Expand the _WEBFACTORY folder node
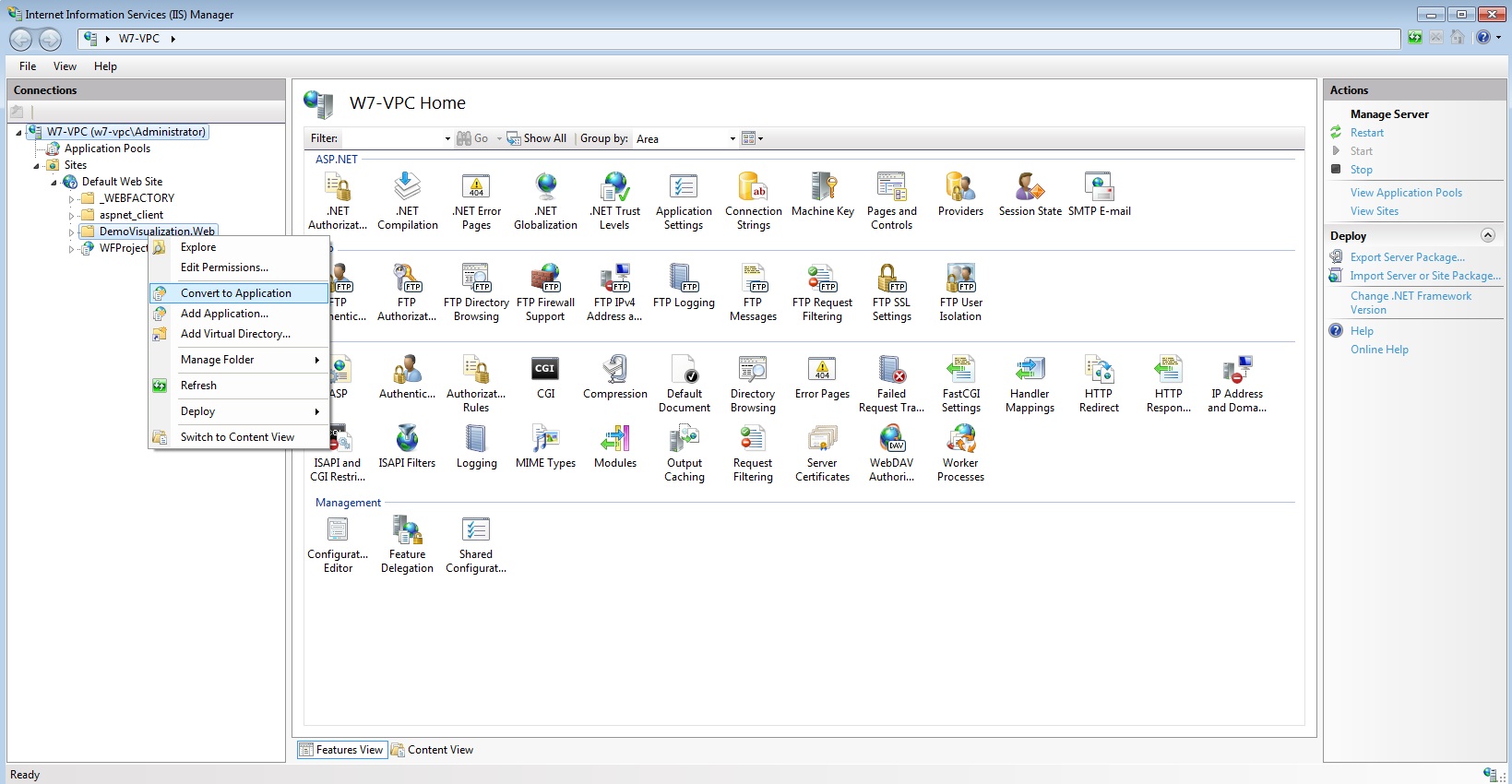1512x784 pixels. point(71,199)
